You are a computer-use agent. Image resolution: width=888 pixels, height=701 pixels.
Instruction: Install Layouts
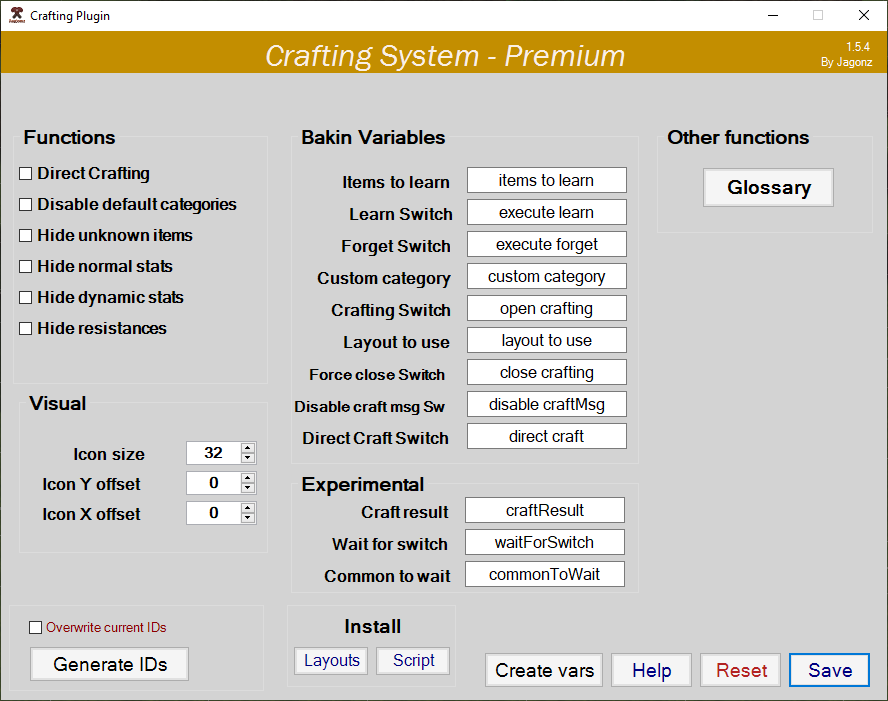coord(331,661)
